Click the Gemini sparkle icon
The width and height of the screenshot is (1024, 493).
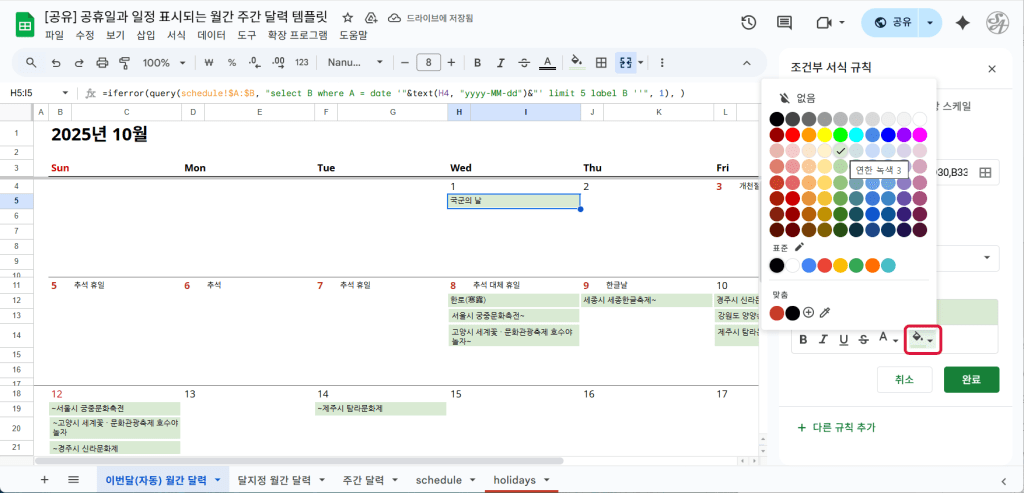963,22
